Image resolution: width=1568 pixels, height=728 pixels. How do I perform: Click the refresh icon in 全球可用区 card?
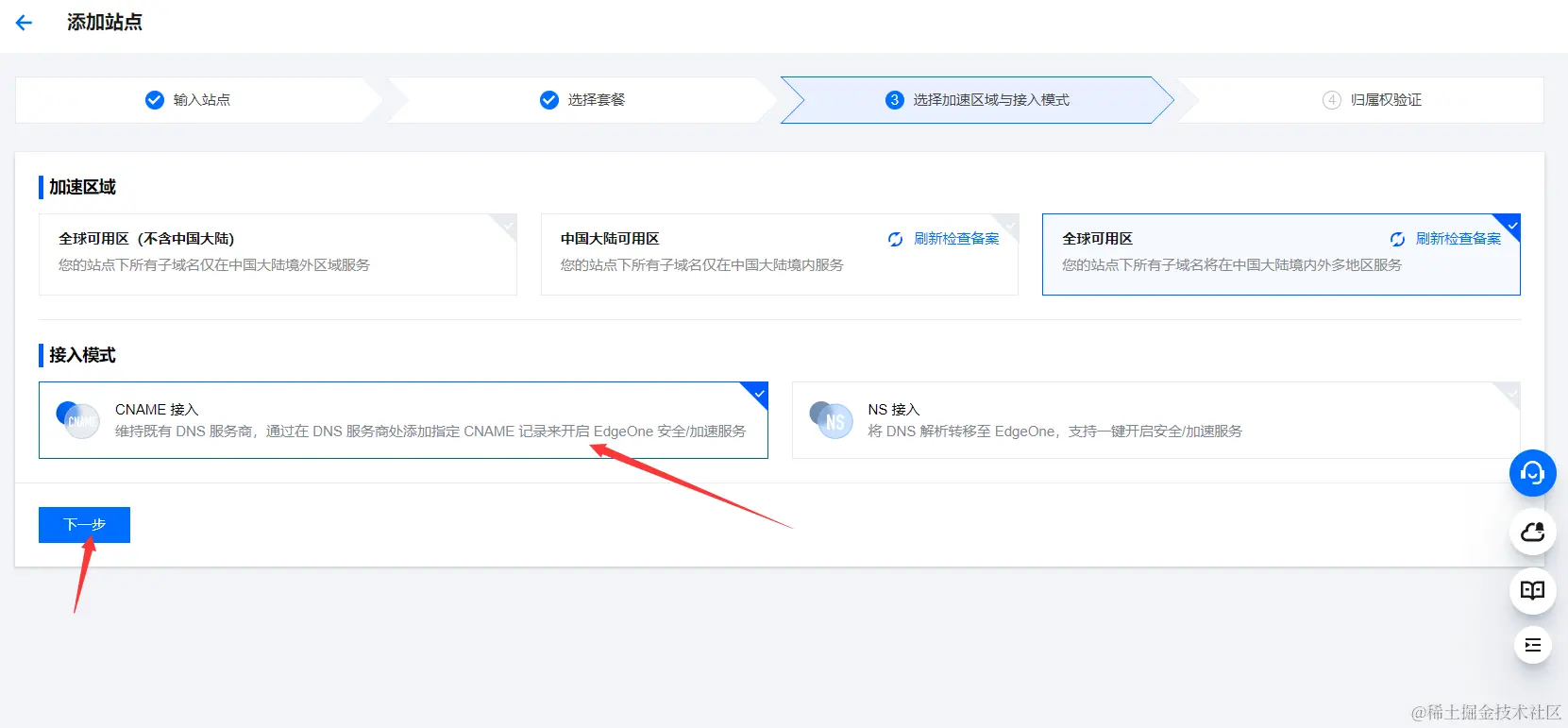1397,239
